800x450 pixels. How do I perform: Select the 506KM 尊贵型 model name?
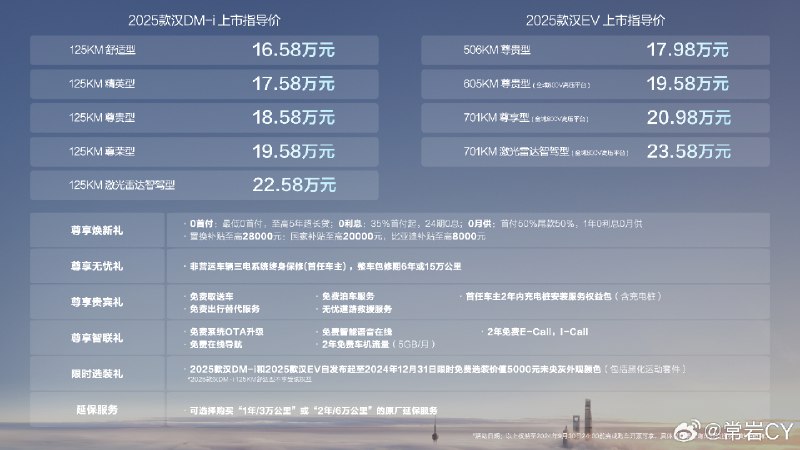497,50
